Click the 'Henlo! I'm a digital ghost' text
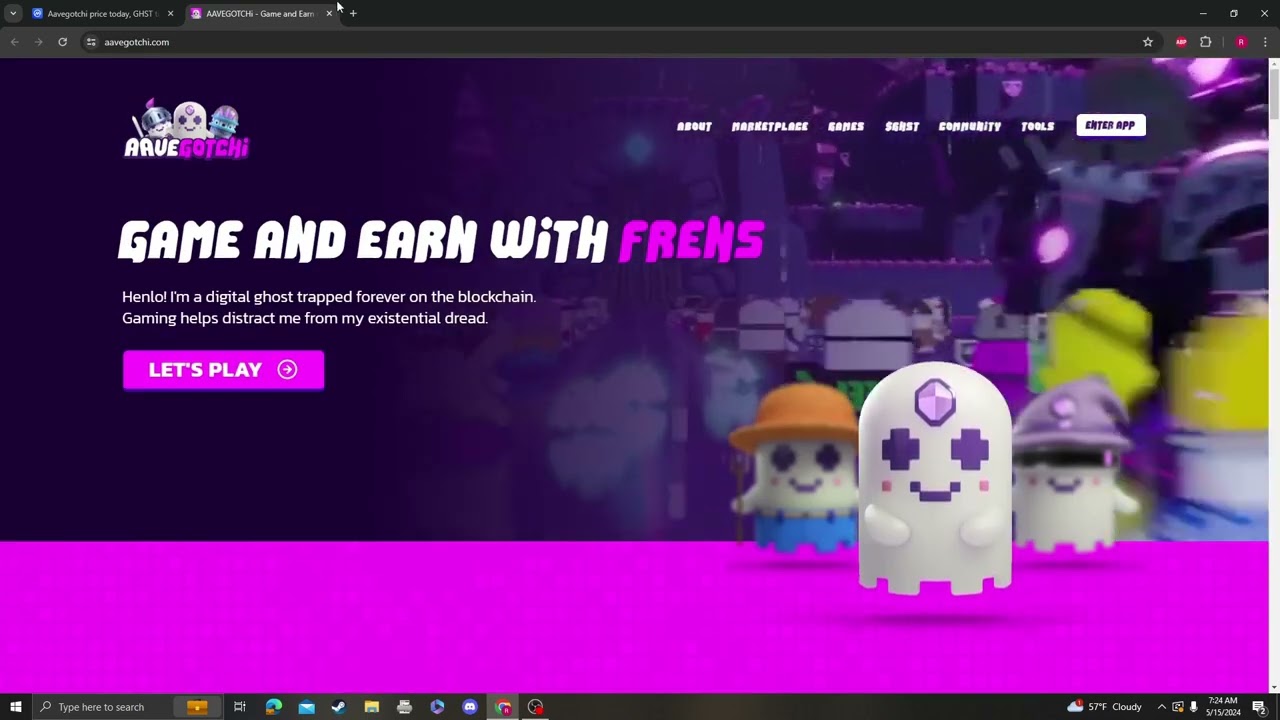This screenshot has height=720, width=1280. pos(329,307)
